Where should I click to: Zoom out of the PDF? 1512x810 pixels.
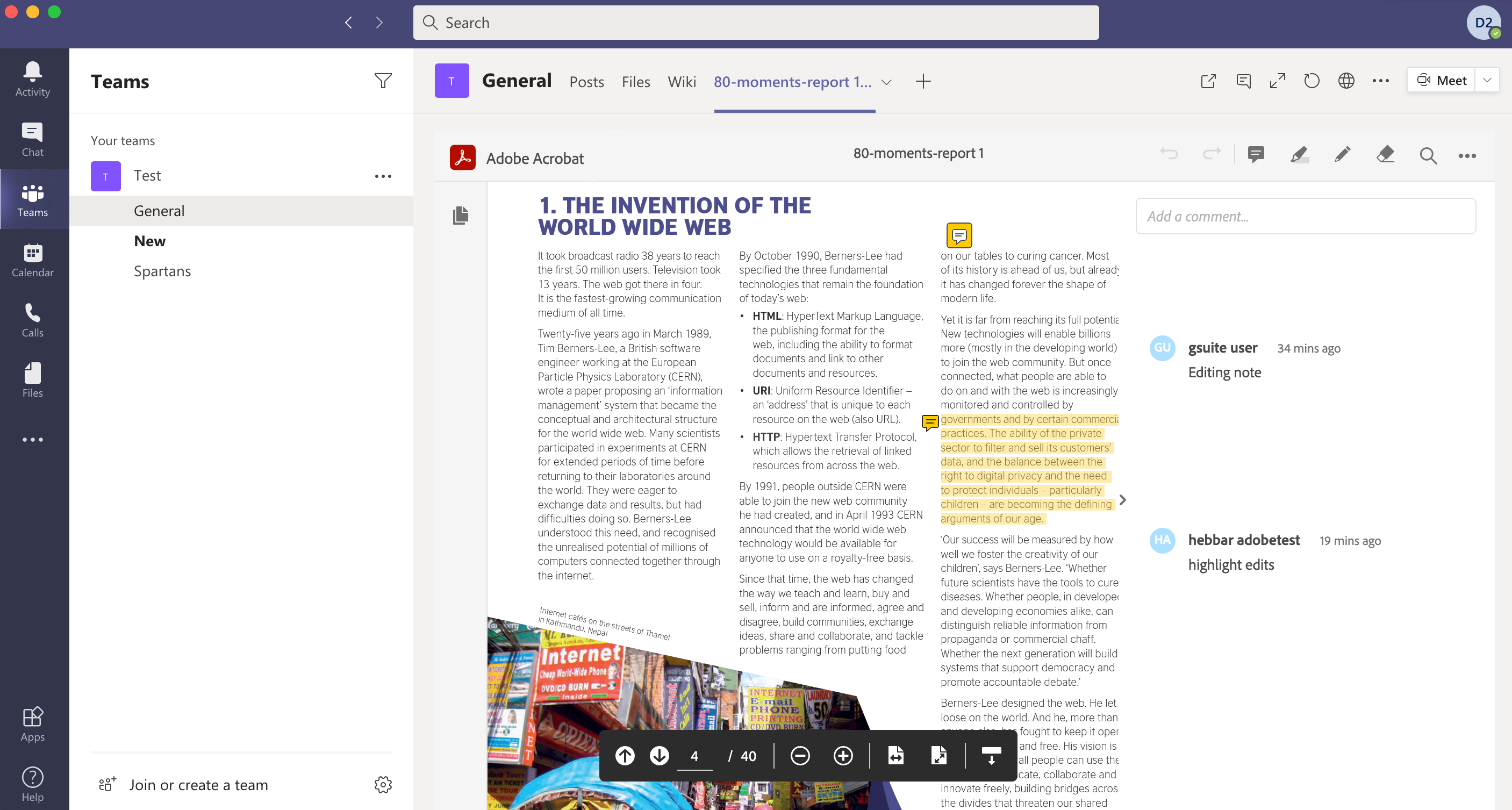[800, 755]
